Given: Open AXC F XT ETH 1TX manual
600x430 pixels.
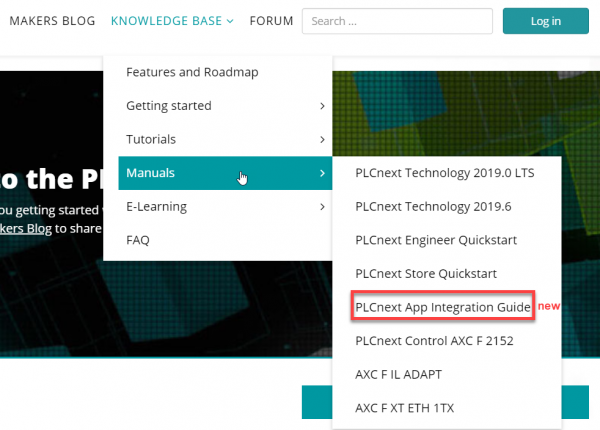Looking at the screenshot, I should coord(404,408).
